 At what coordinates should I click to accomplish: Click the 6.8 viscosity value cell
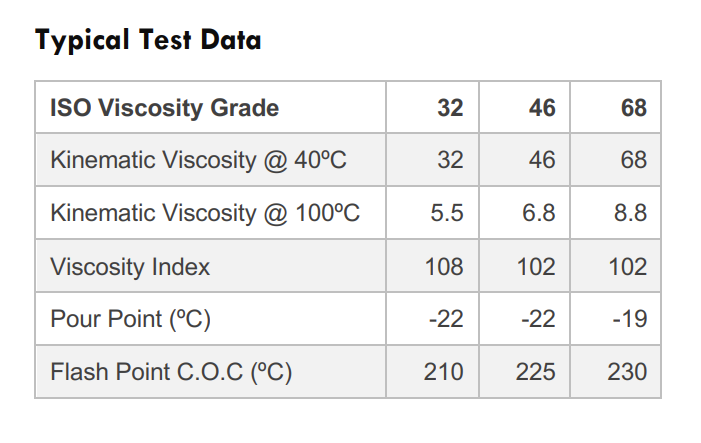538,213
